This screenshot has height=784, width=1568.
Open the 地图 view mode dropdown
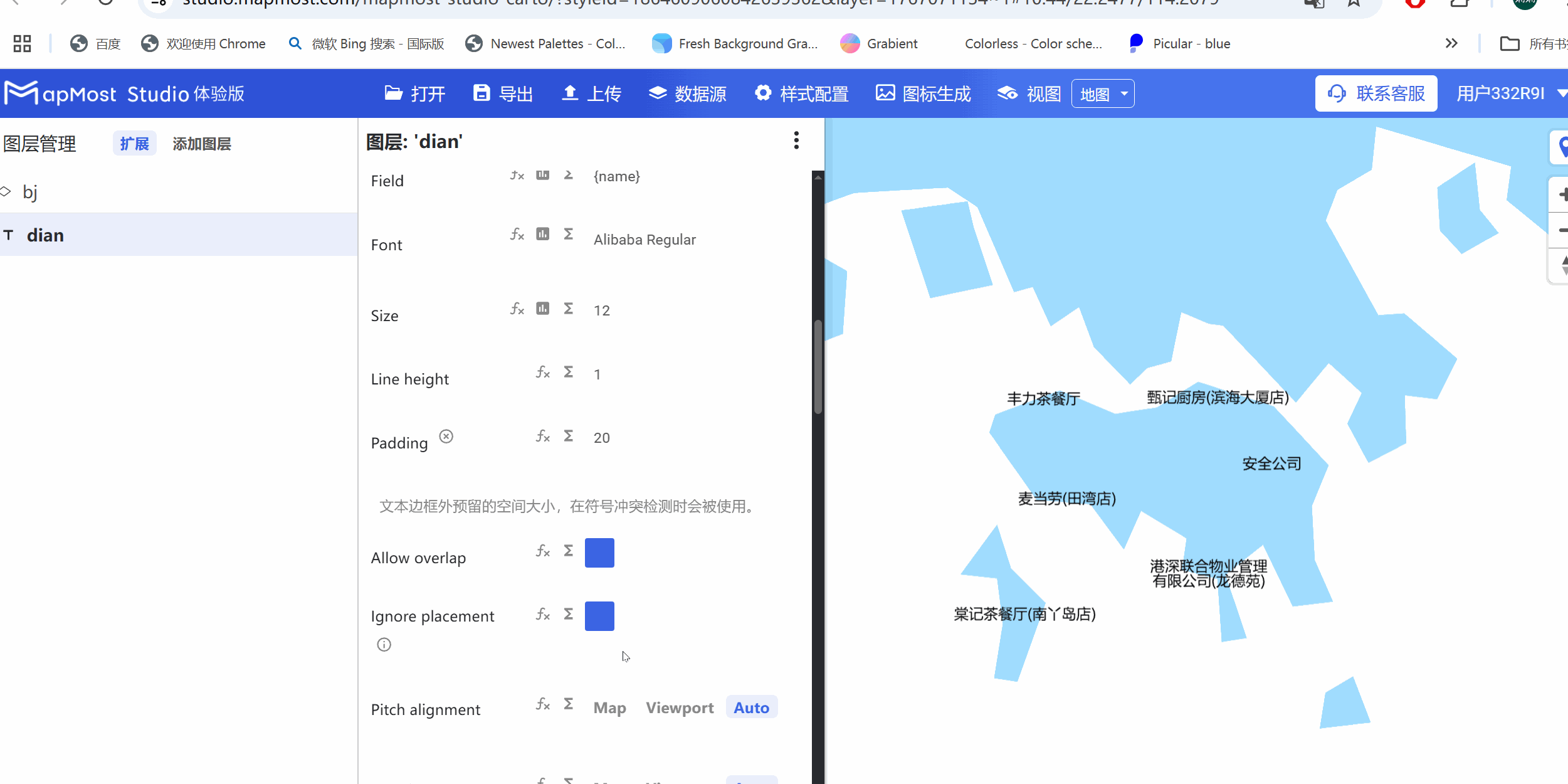1103,93
